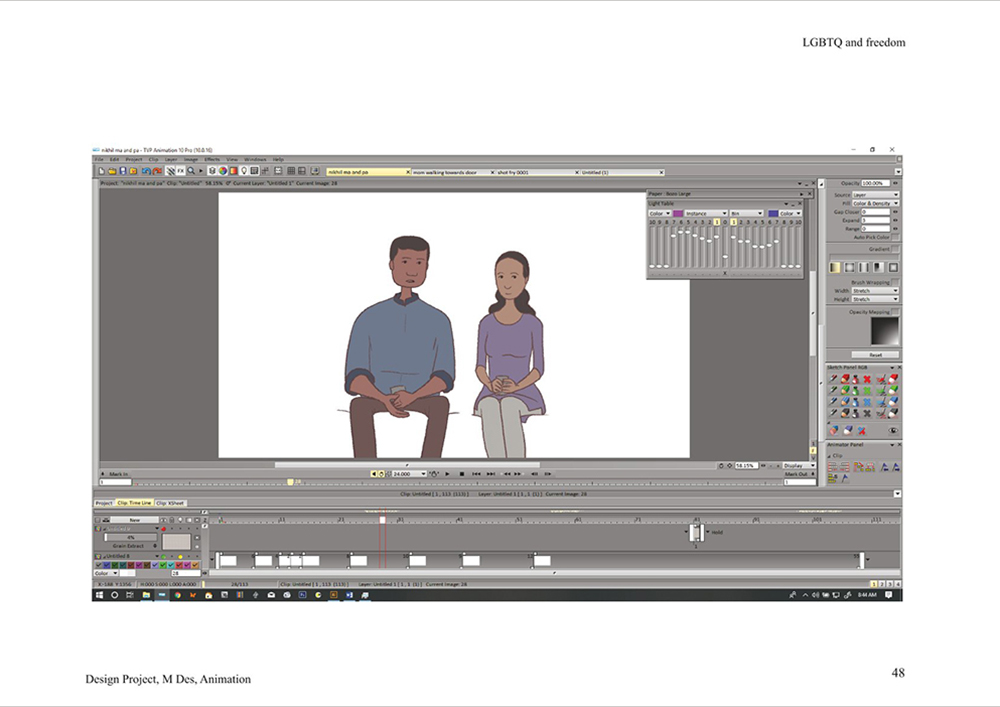Click the save disk toolbar icon

tap(122, 171)
